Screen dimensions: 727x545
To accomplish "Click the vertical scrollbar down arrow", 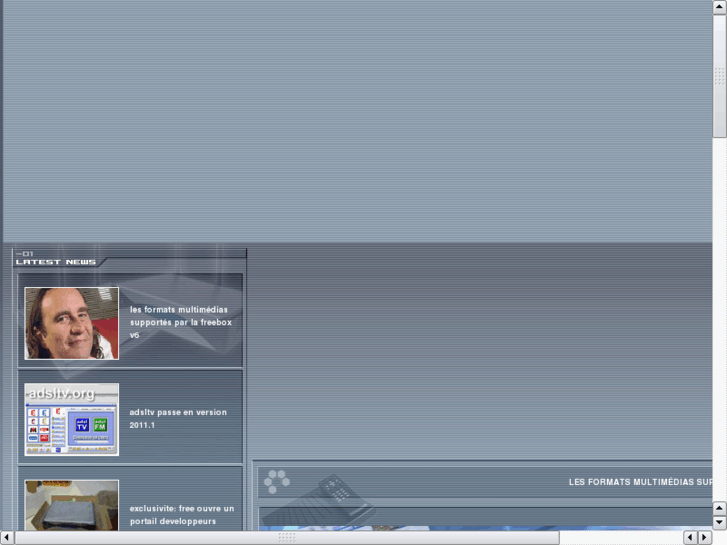I will pos(720,523).
